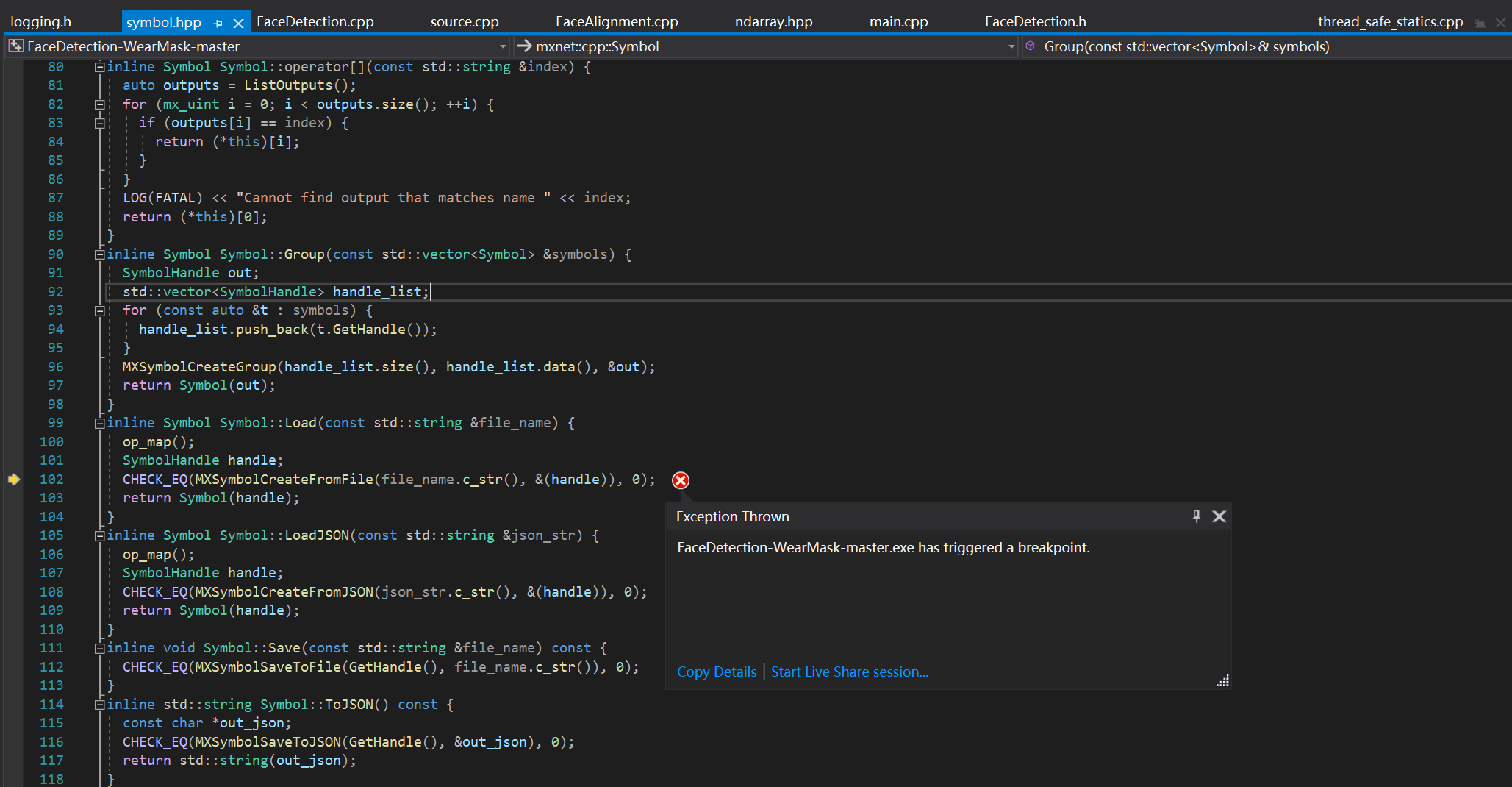Collapse the for loop at line 93
Viewport: 1512px width, 787px height.
click(x=99, y=310)
